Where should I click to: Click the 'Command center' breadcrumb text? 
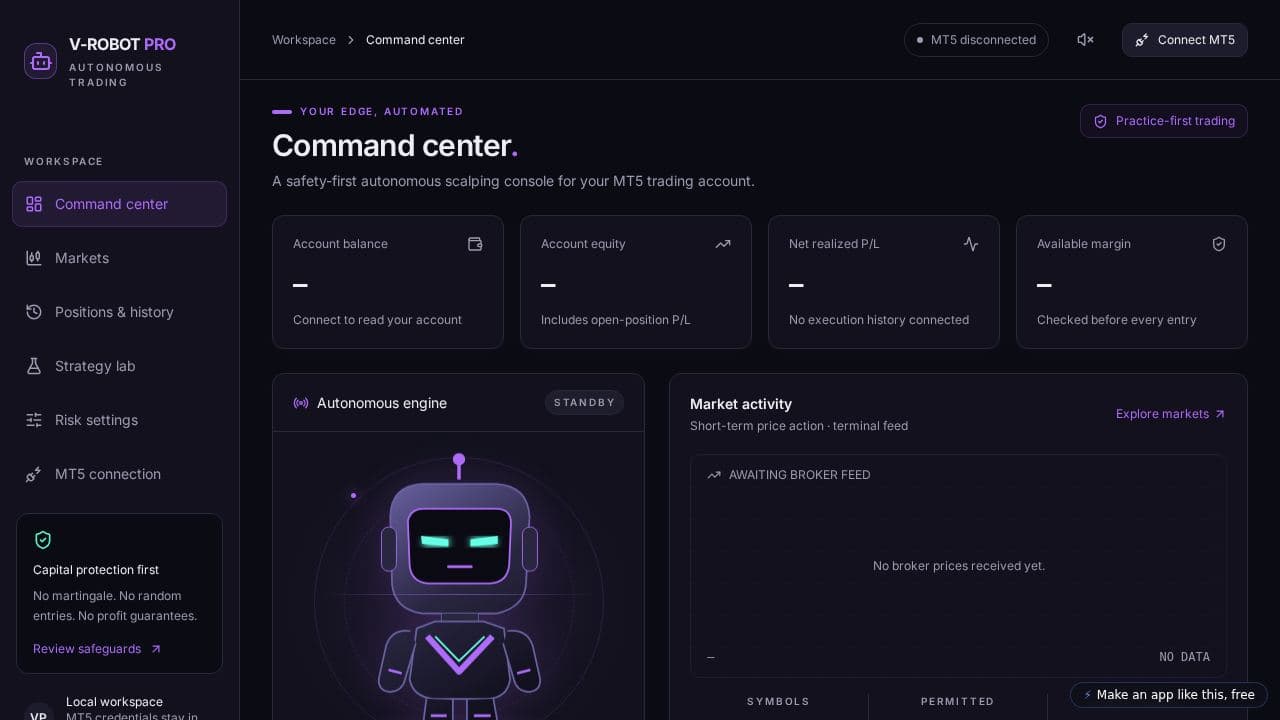coord(415,40)
